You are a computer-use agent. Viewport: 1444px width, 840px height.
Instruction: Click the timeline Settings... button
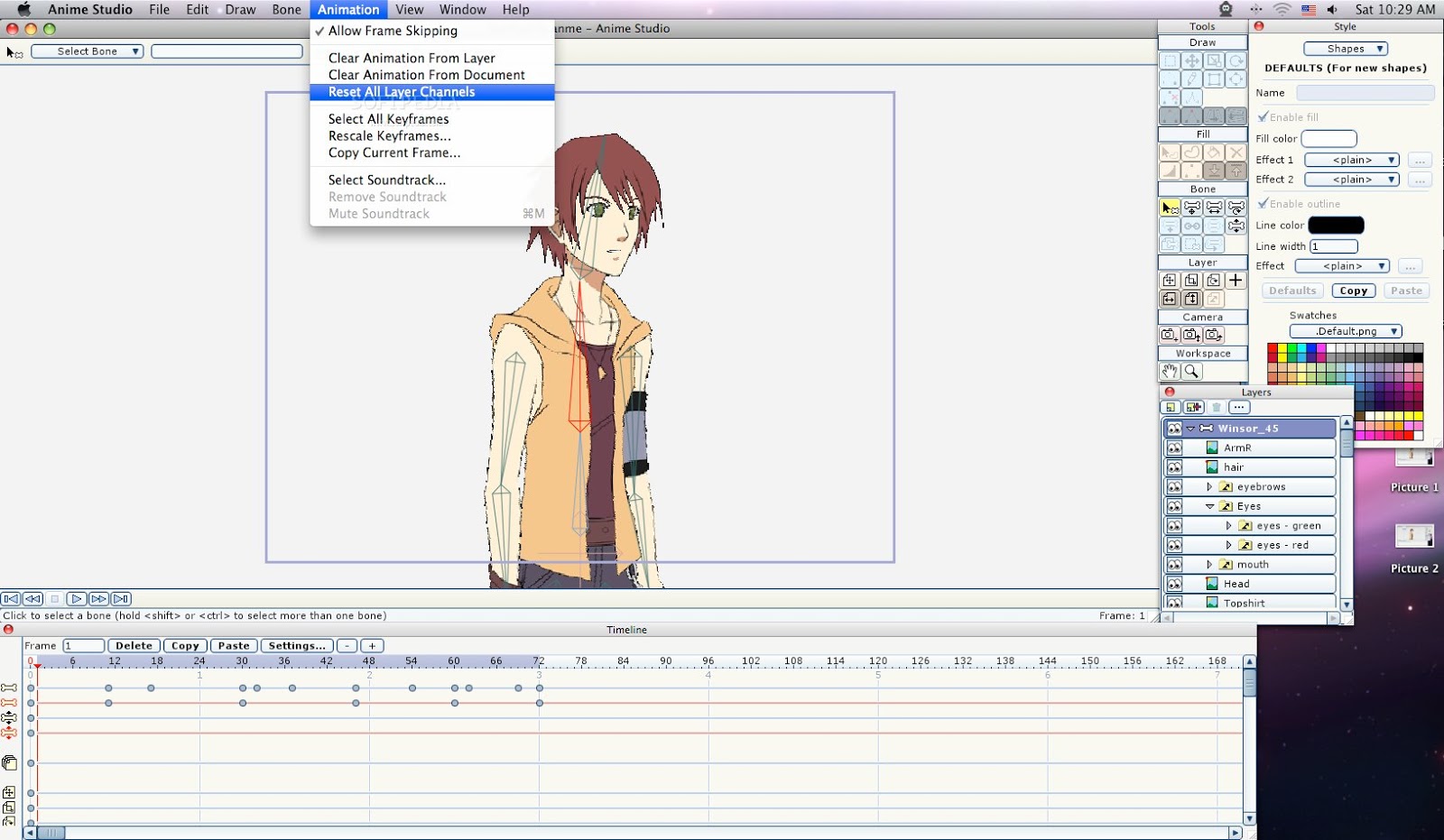[x=296, y=645]
